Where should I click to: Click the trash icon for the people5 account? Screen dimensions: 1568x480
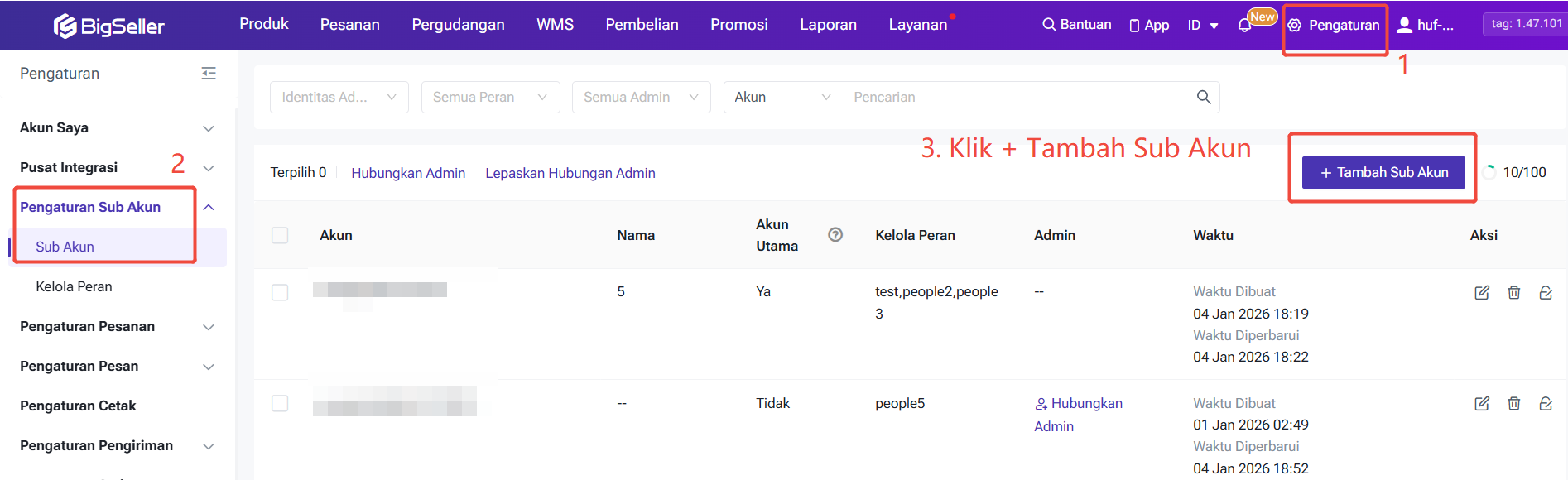pyautogui.click(x=1513, y=404)
